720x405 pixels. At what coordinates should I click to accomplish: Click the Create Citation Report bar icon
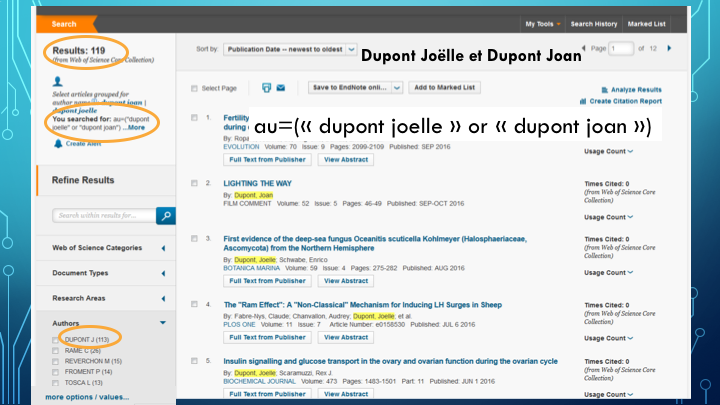coord(583,101)
